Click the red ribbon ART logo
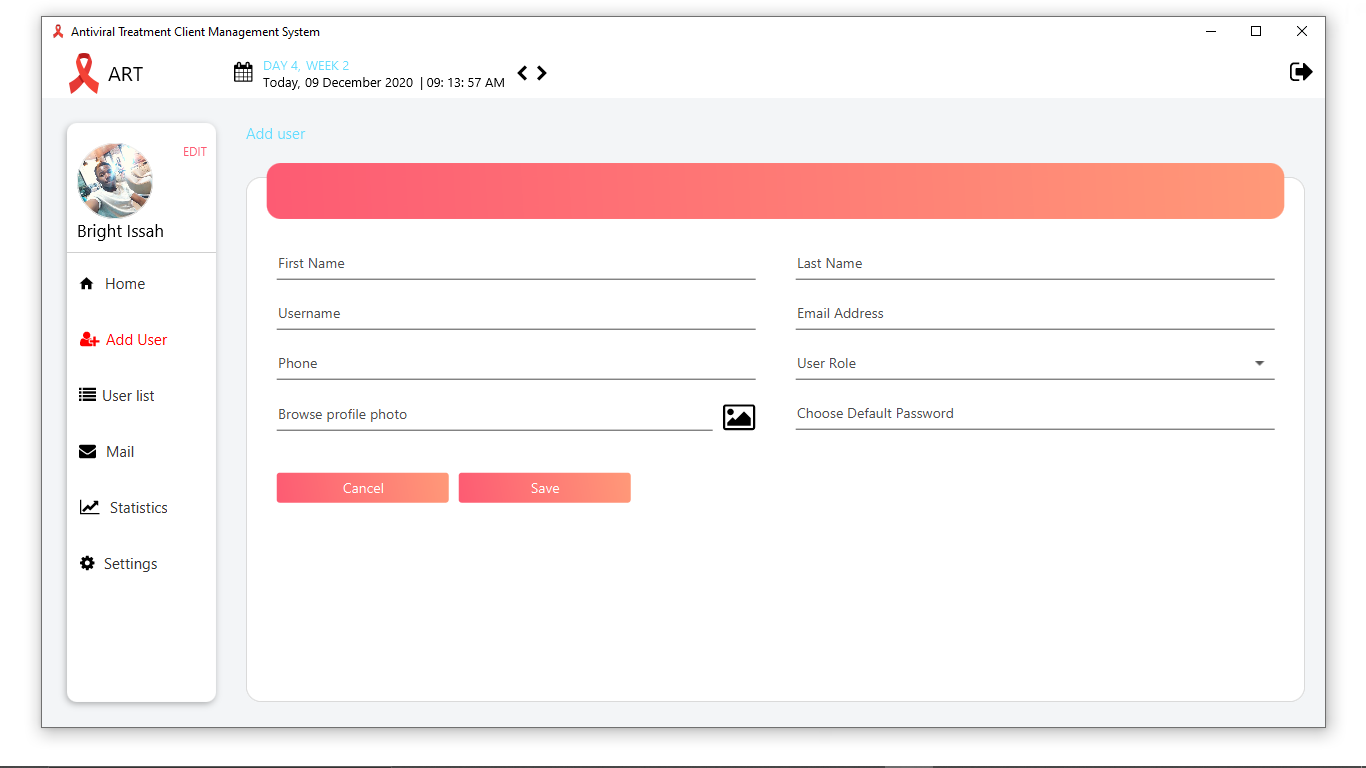Image resolution: width=1366 pixels, height=768 pixels. point(83,72)
